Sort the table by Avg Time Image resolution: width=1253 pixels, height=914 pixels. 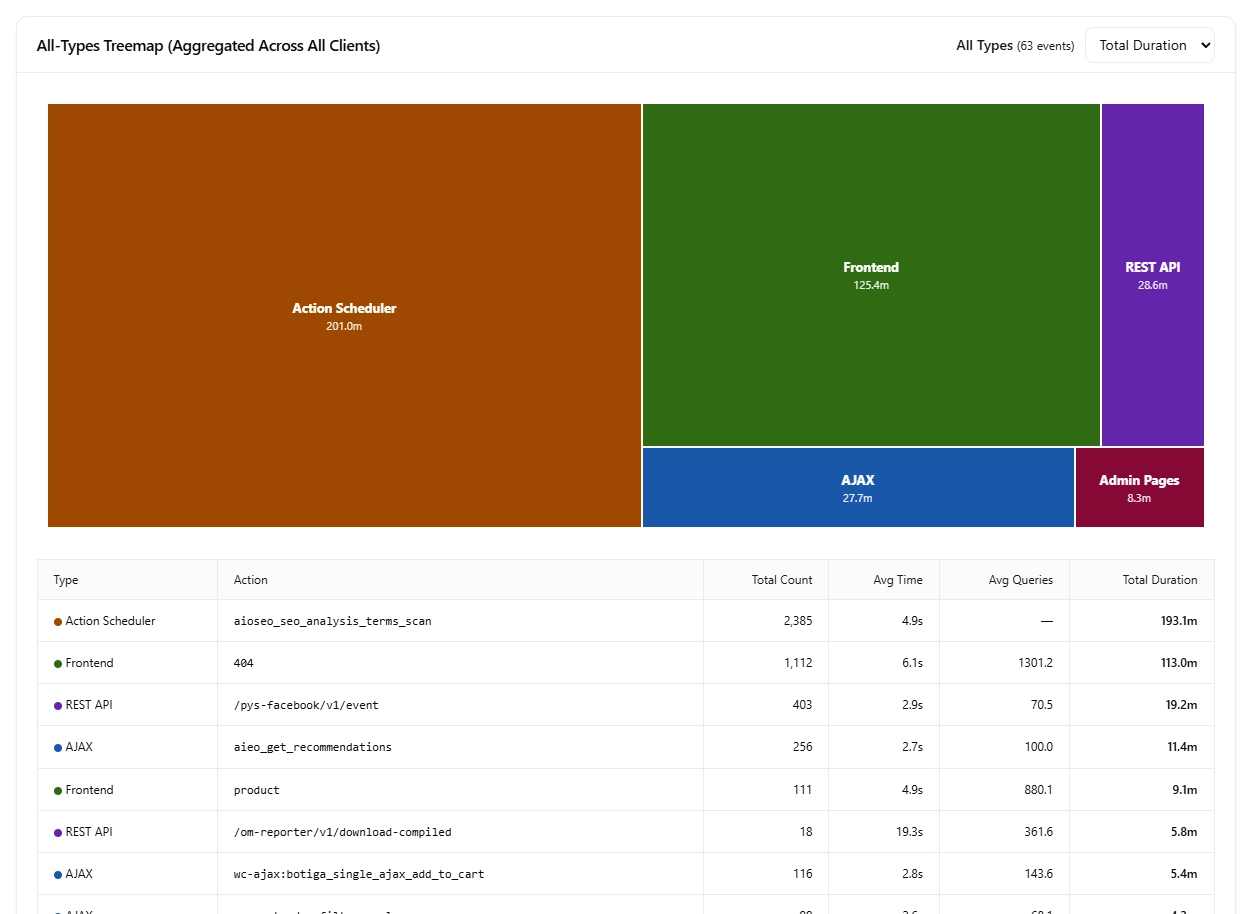click(899, 580)
